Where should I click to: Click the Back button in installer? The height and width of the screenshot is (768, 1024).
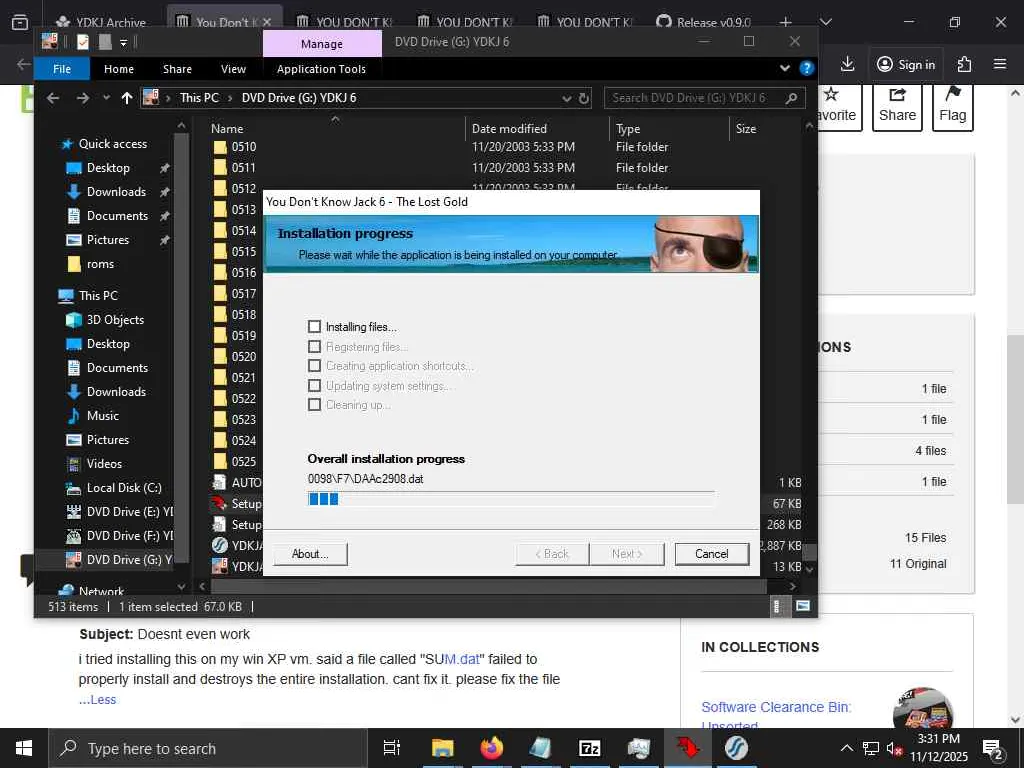tap(552, 554)
